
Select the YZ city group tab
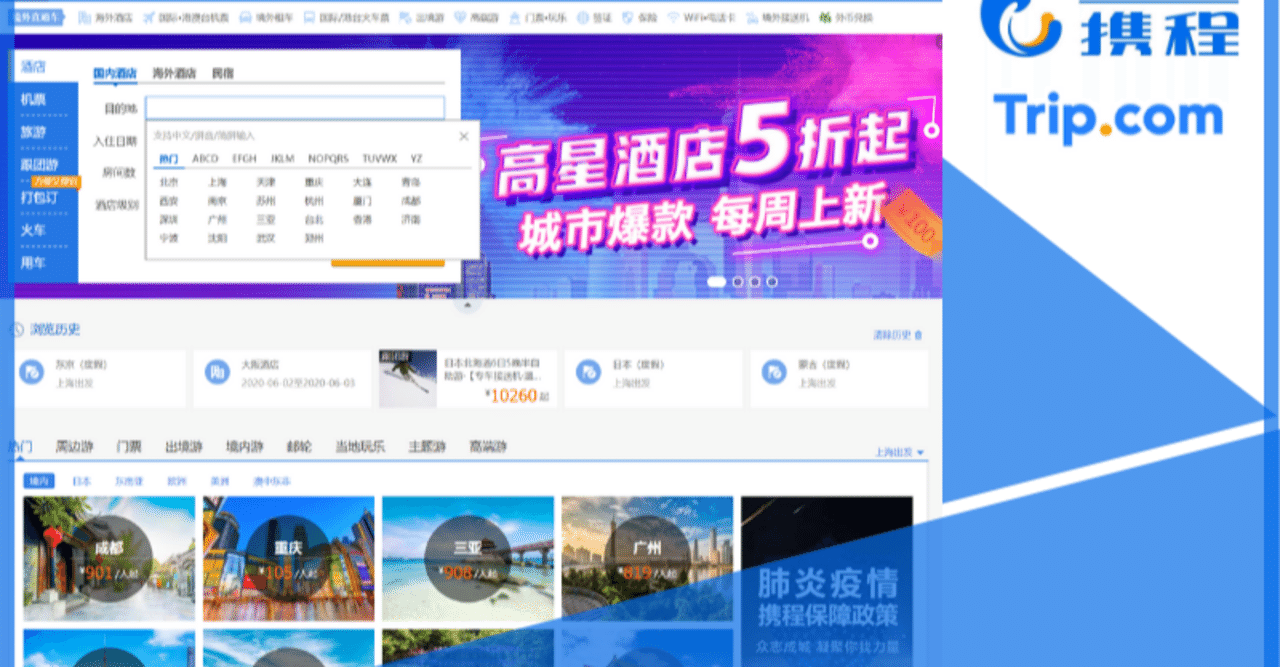point(416,159)
